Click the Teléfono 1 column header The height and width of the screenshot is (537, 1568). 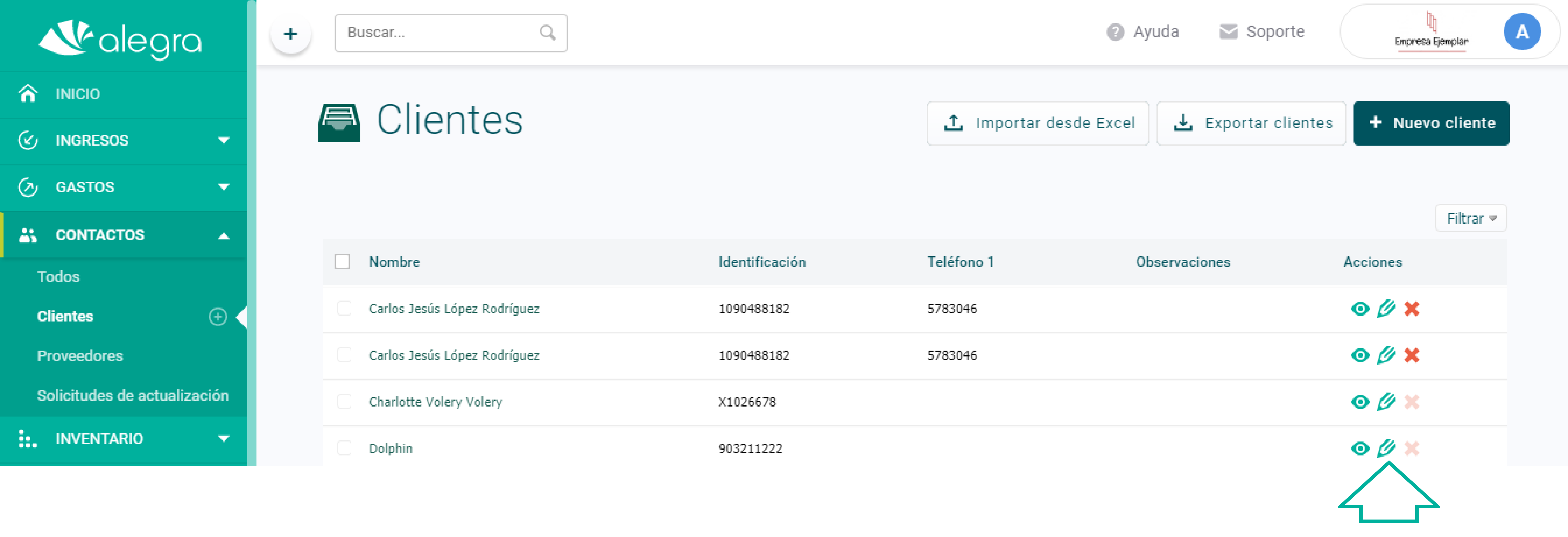(x=960, y=262)
